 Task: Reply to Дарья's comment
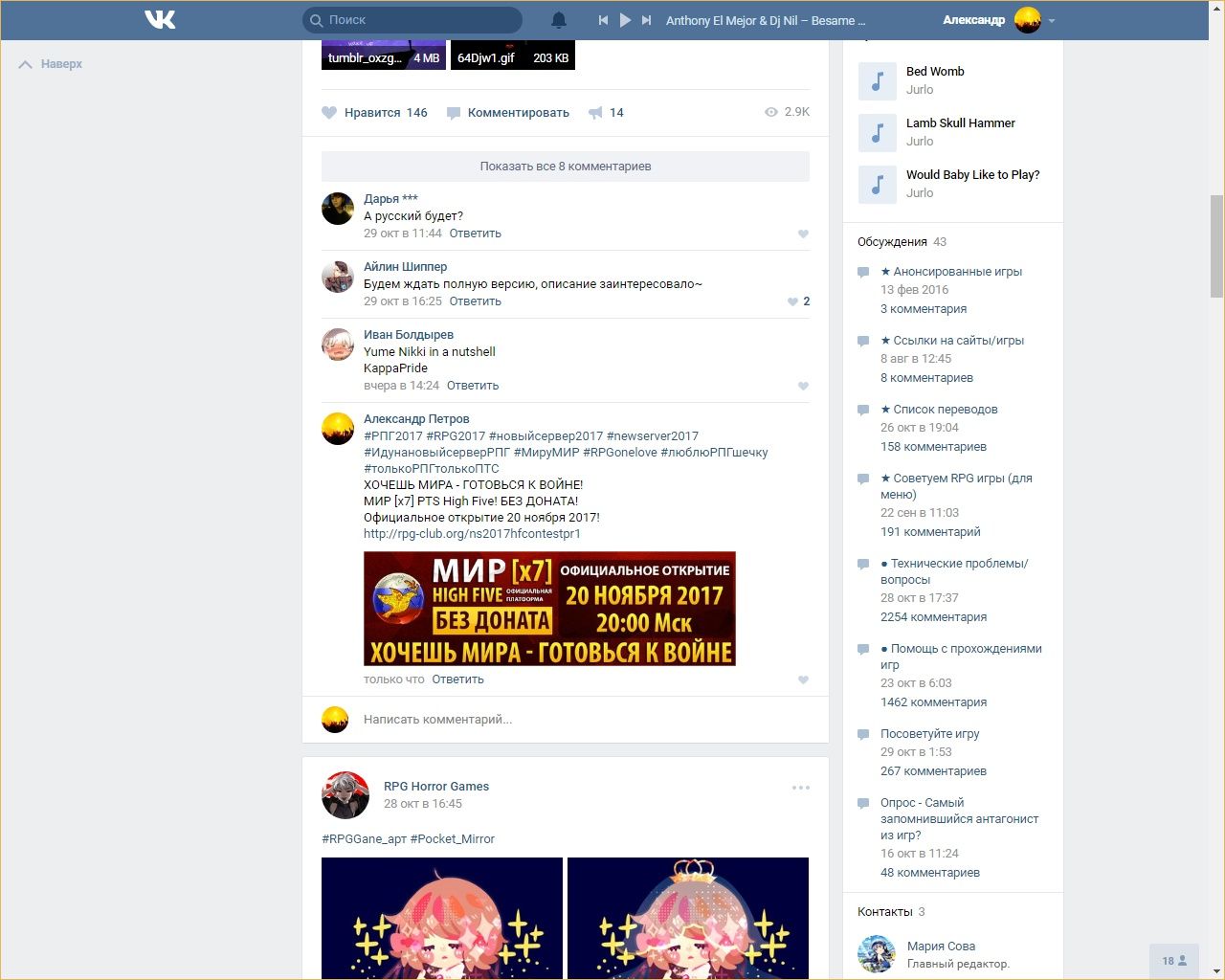point(476,234)
